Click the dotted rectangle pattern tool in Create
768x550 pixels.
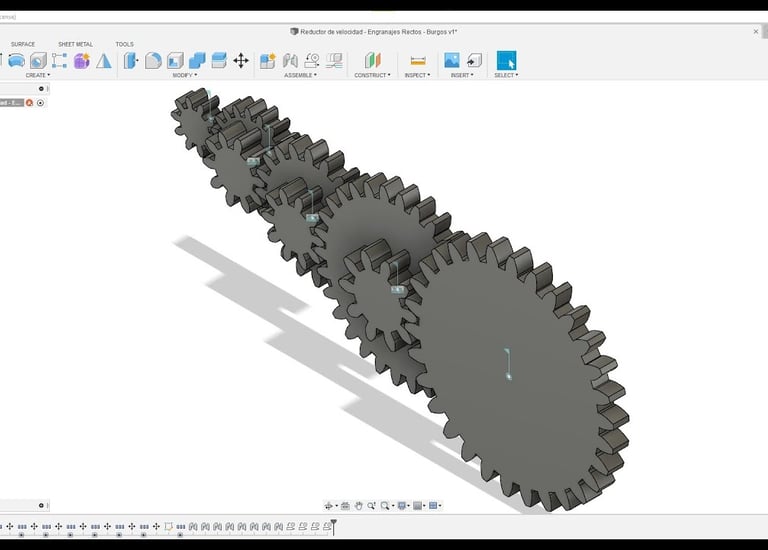point(59,61)
